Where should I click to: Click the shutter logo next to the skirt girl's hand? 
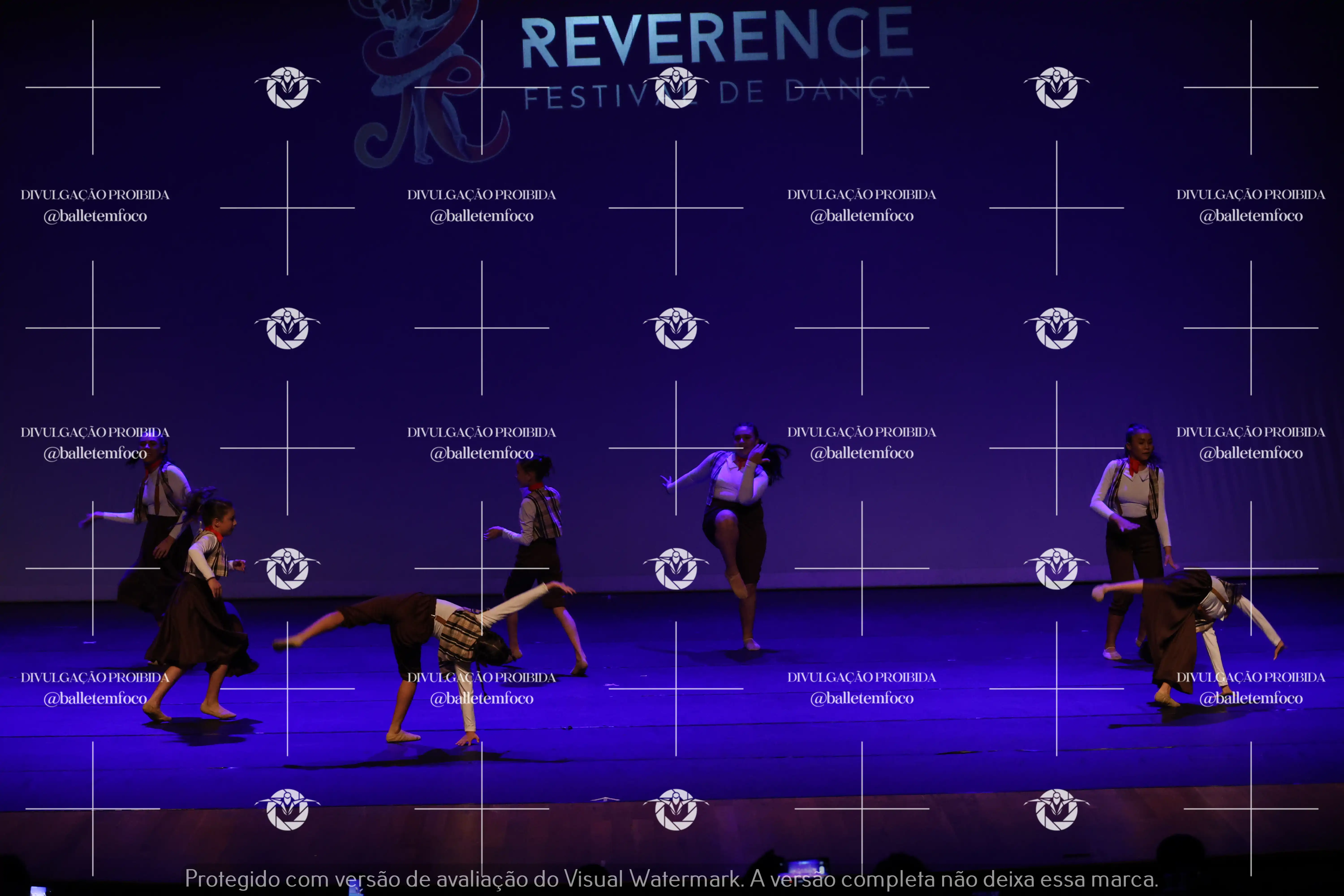click(287, 569)
